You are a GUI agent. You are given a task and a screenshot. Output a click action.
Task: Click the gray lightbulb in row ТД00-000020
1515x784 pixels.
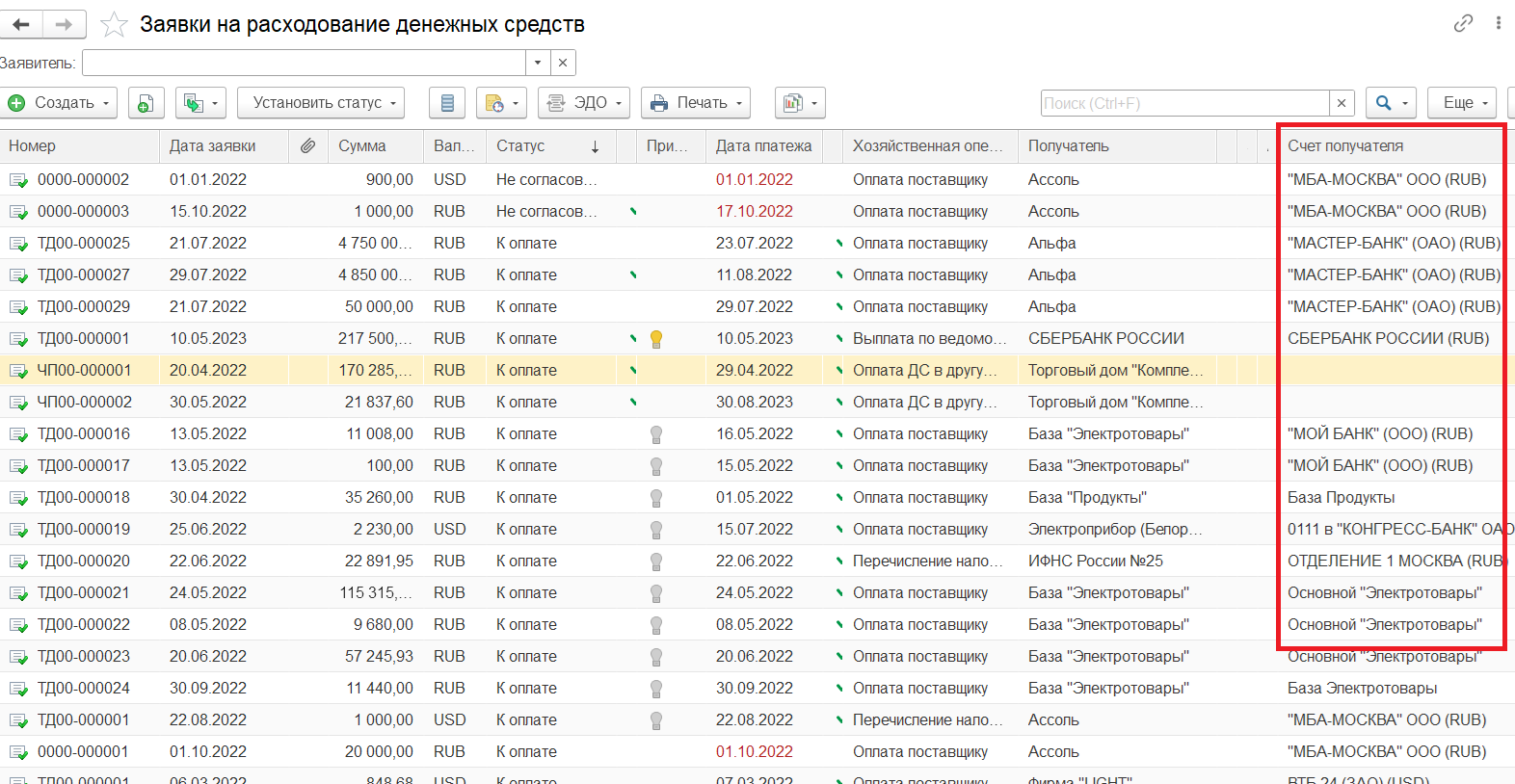656,562
